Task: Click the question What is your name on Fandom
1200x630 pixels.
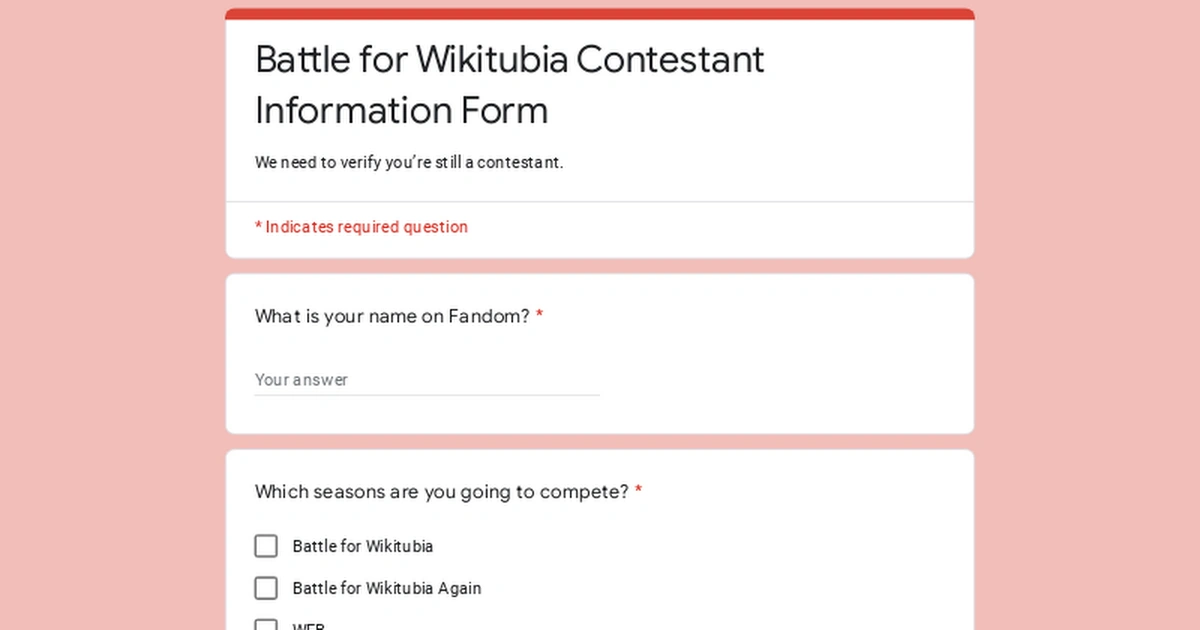Action: [390, 316]
